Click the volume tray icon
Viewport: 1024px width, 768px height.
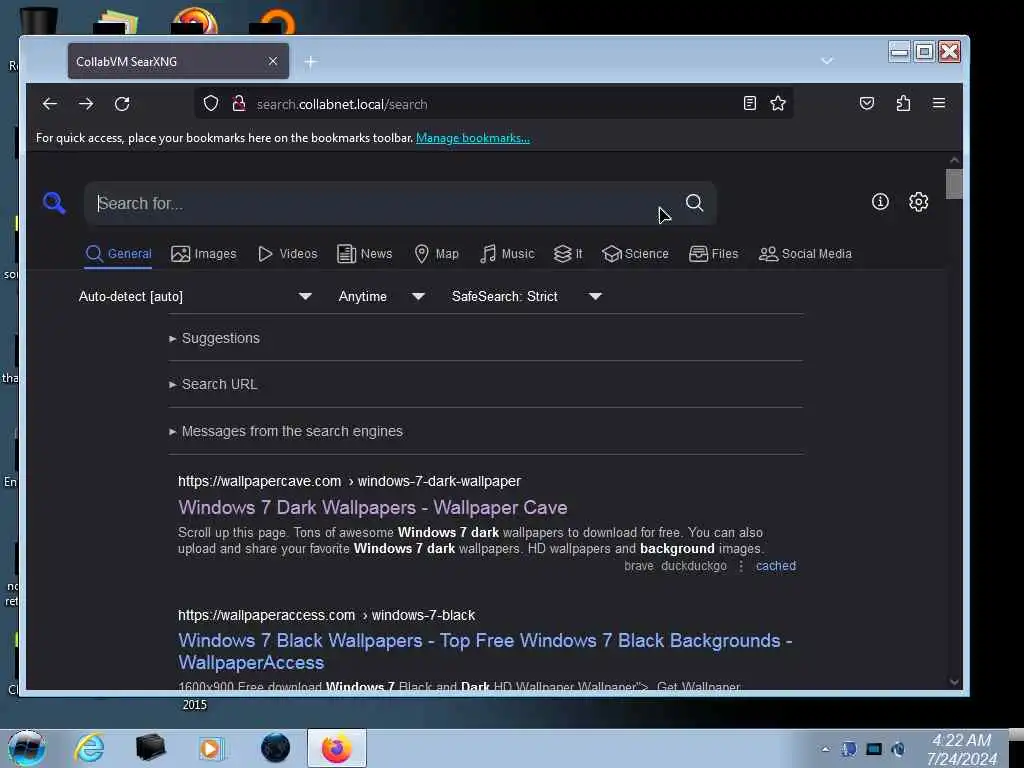tap(899, 750)
